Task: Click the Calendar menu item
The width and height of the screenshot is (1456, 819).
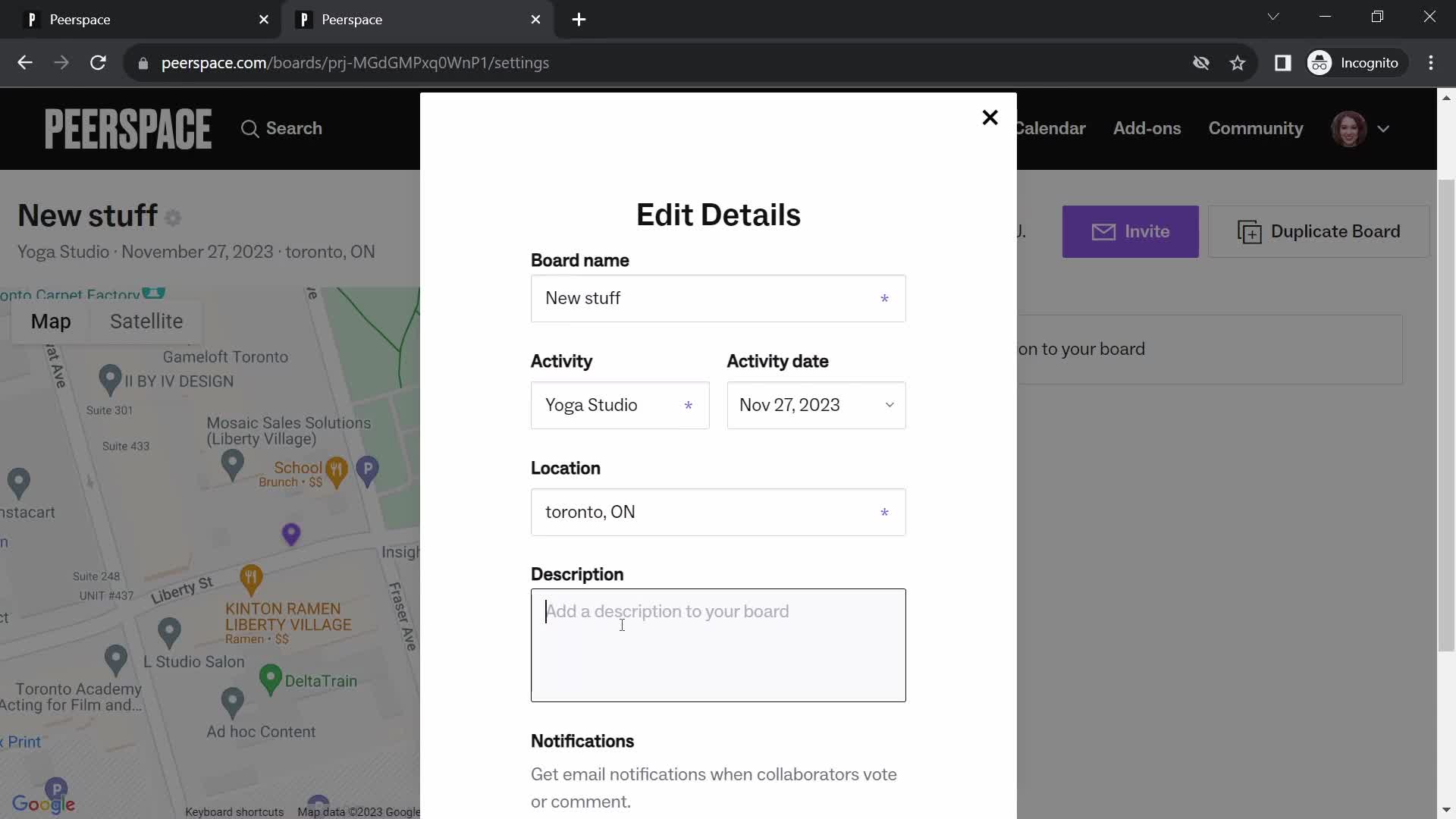Action: pos(1048,128)
